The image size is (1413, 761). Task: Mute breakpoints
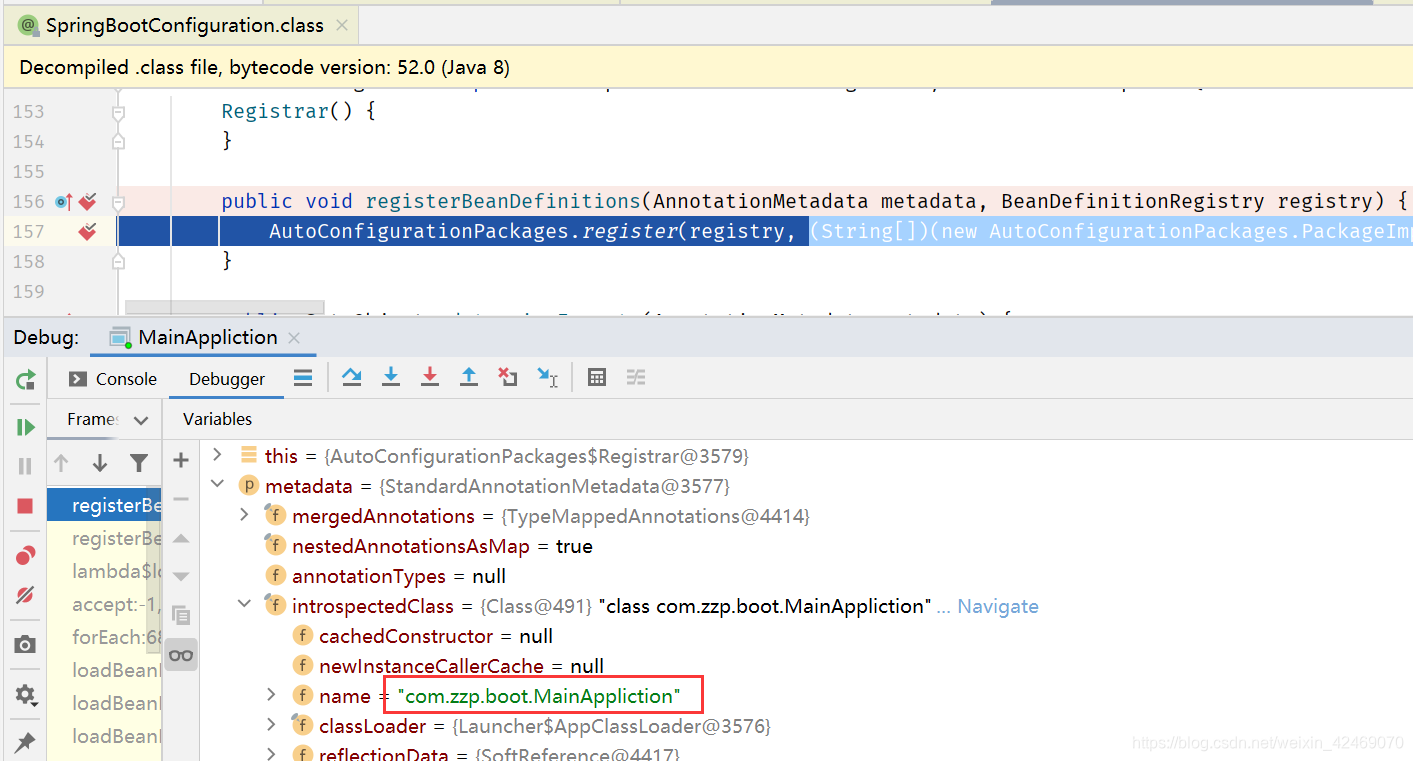pyautogui.click(x=25, y=595)
